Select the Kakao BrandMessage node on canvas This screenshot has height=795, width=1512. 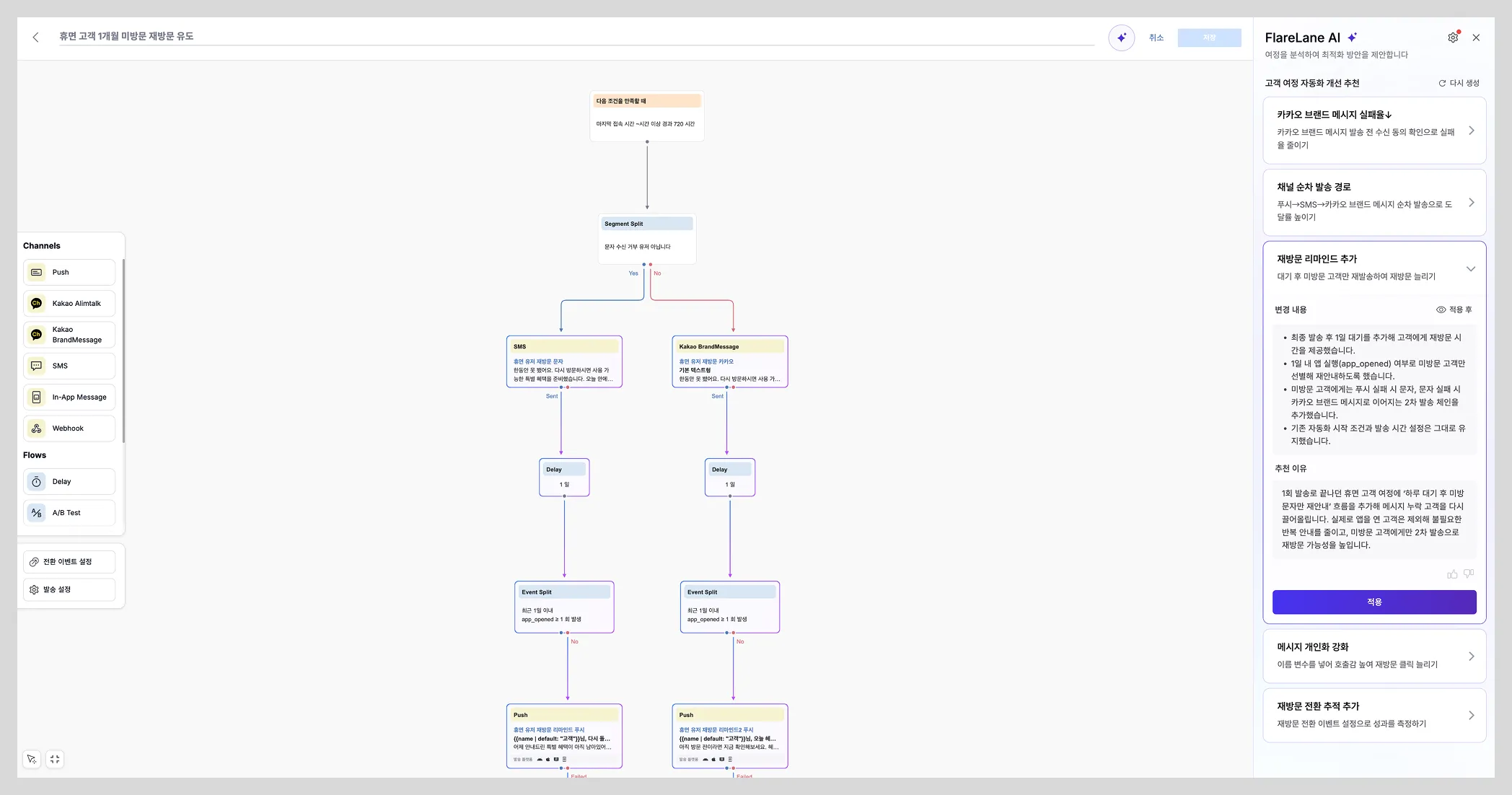click(x=730, y=361)
